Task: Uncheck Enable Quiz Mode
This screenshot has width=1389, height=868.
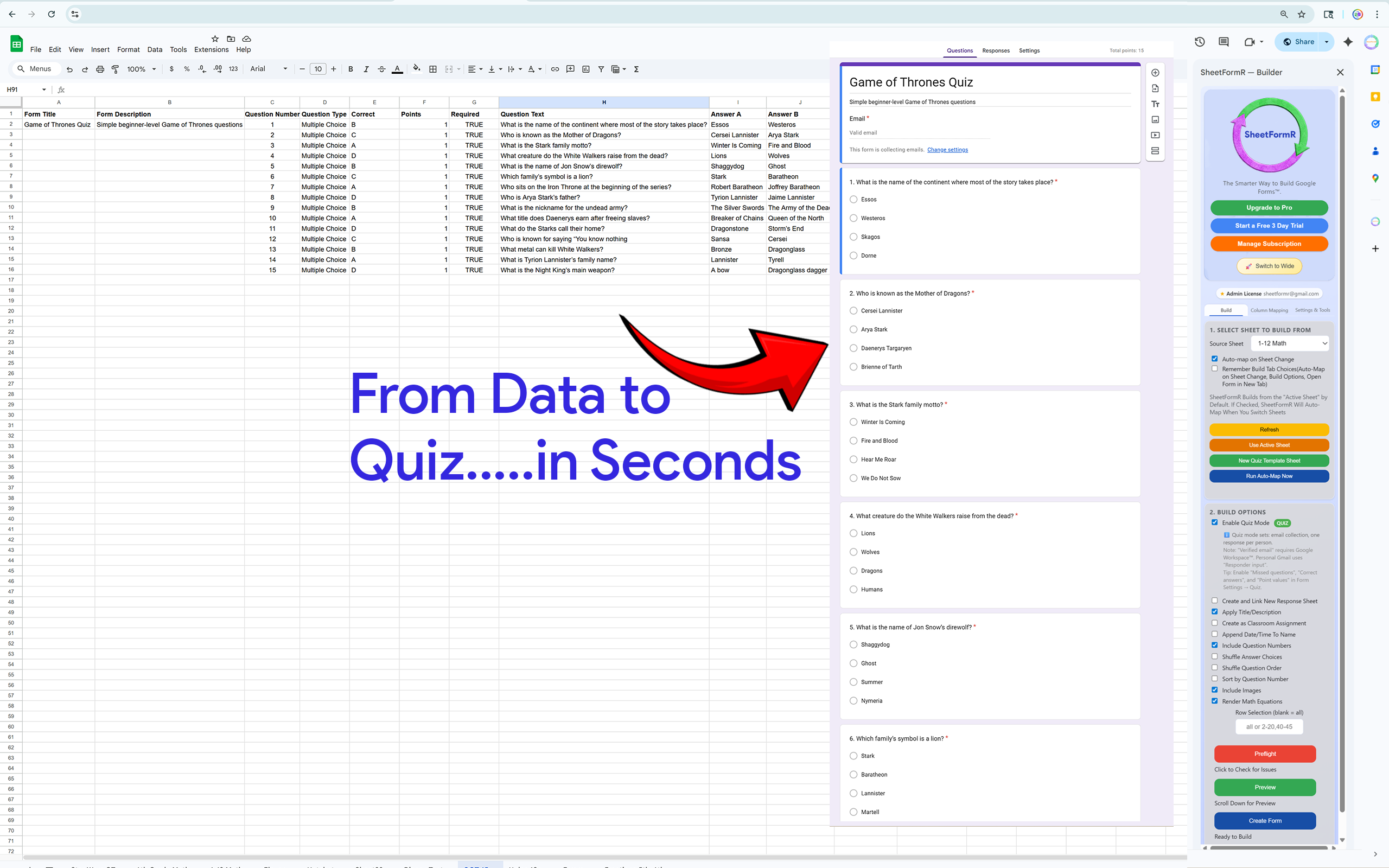Action: point(1214,522)
